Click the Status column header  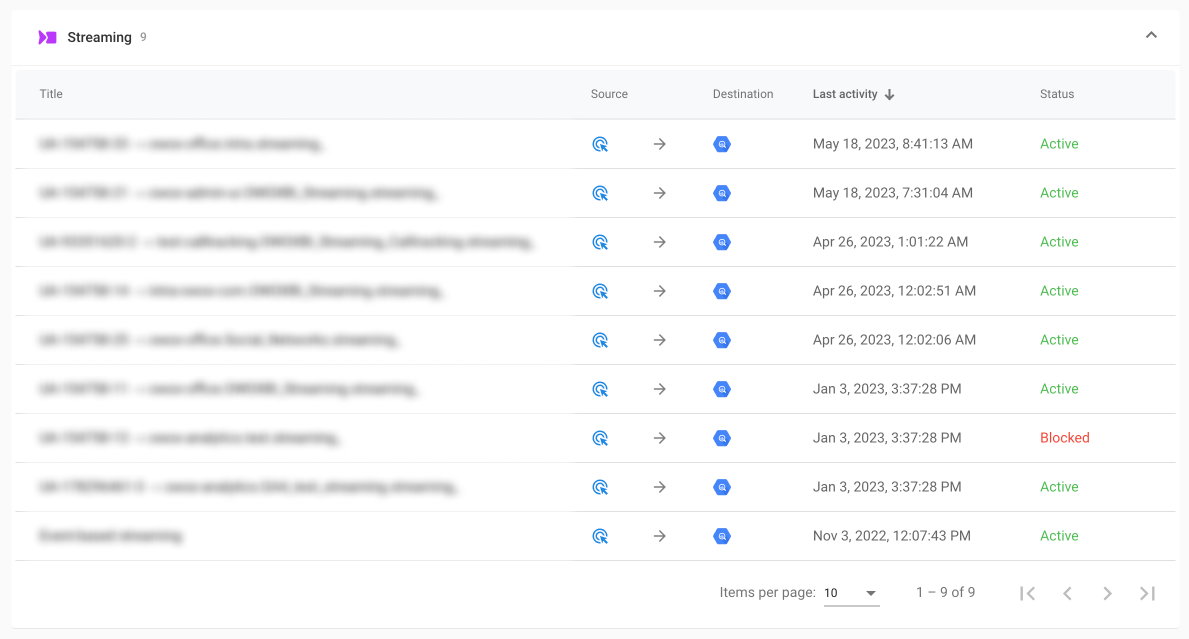(x=1056, y=94)
